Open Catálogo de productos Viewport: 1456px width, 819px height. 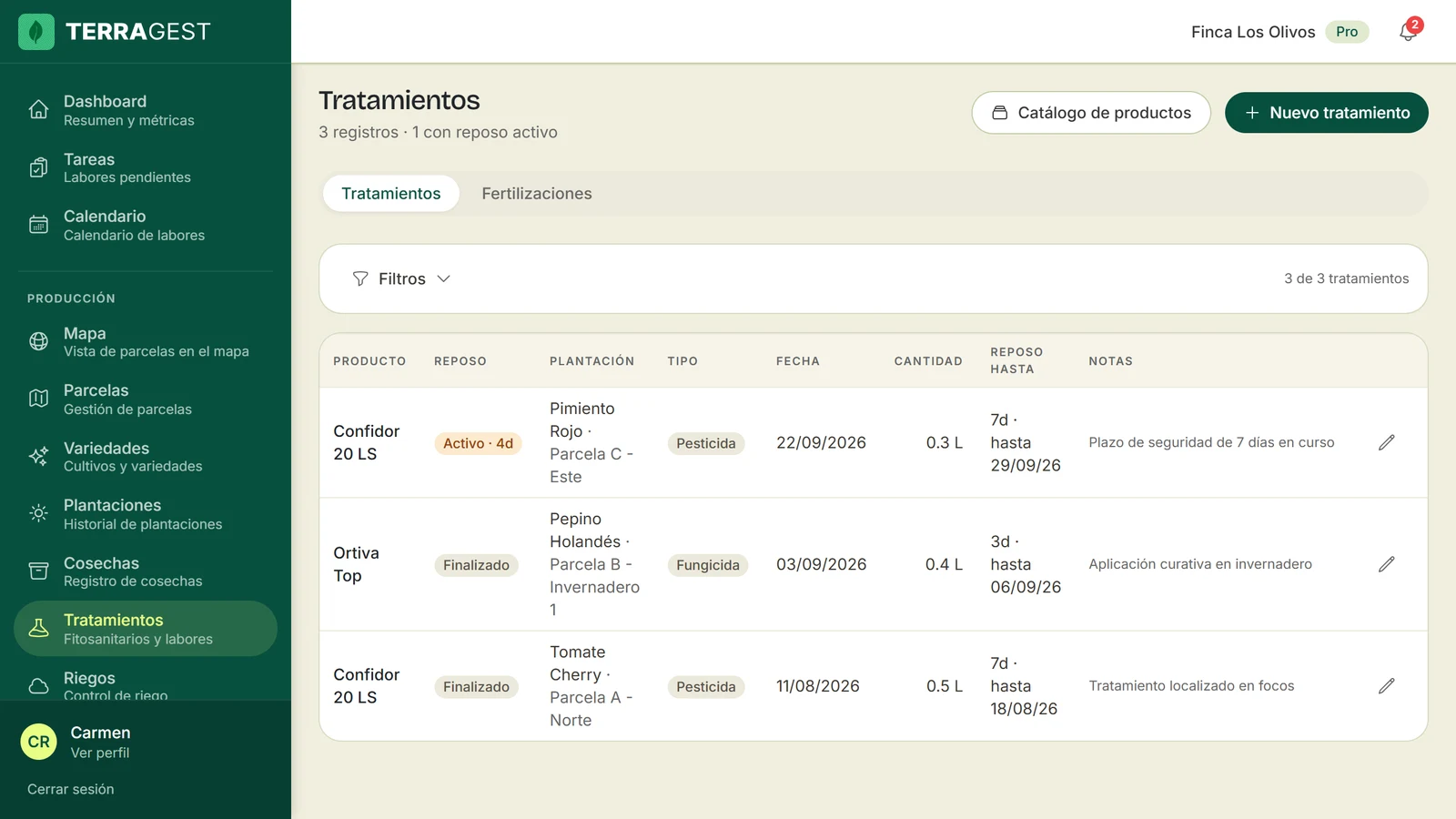coord(1091,113)
